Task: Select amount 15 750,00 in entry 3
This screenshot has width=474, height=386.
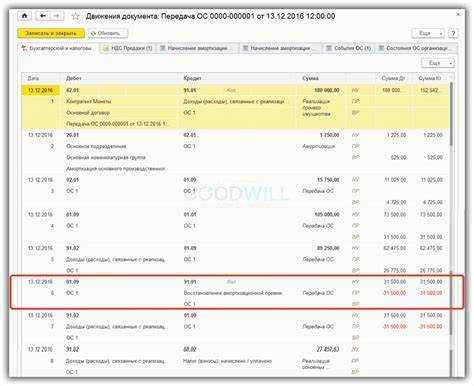Action: (x=328, y=180)
